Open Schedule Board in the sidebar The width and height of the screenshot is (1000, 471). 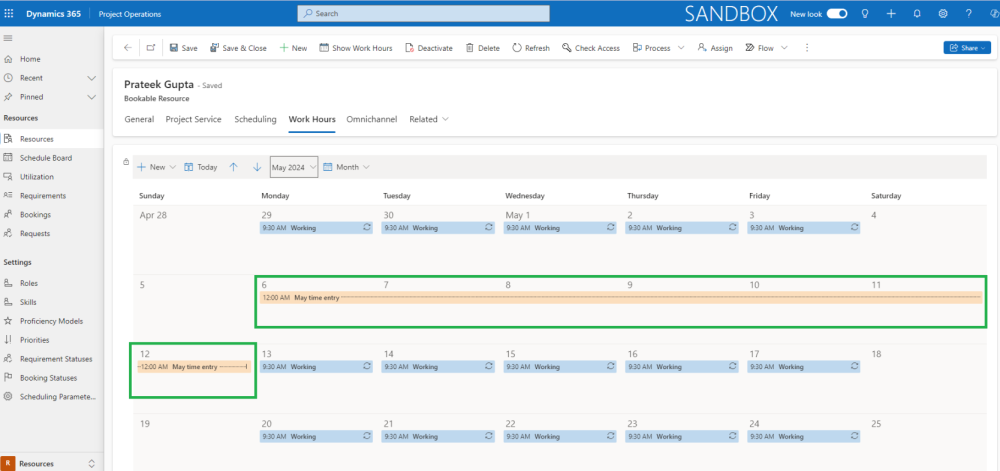pos(46,158)
